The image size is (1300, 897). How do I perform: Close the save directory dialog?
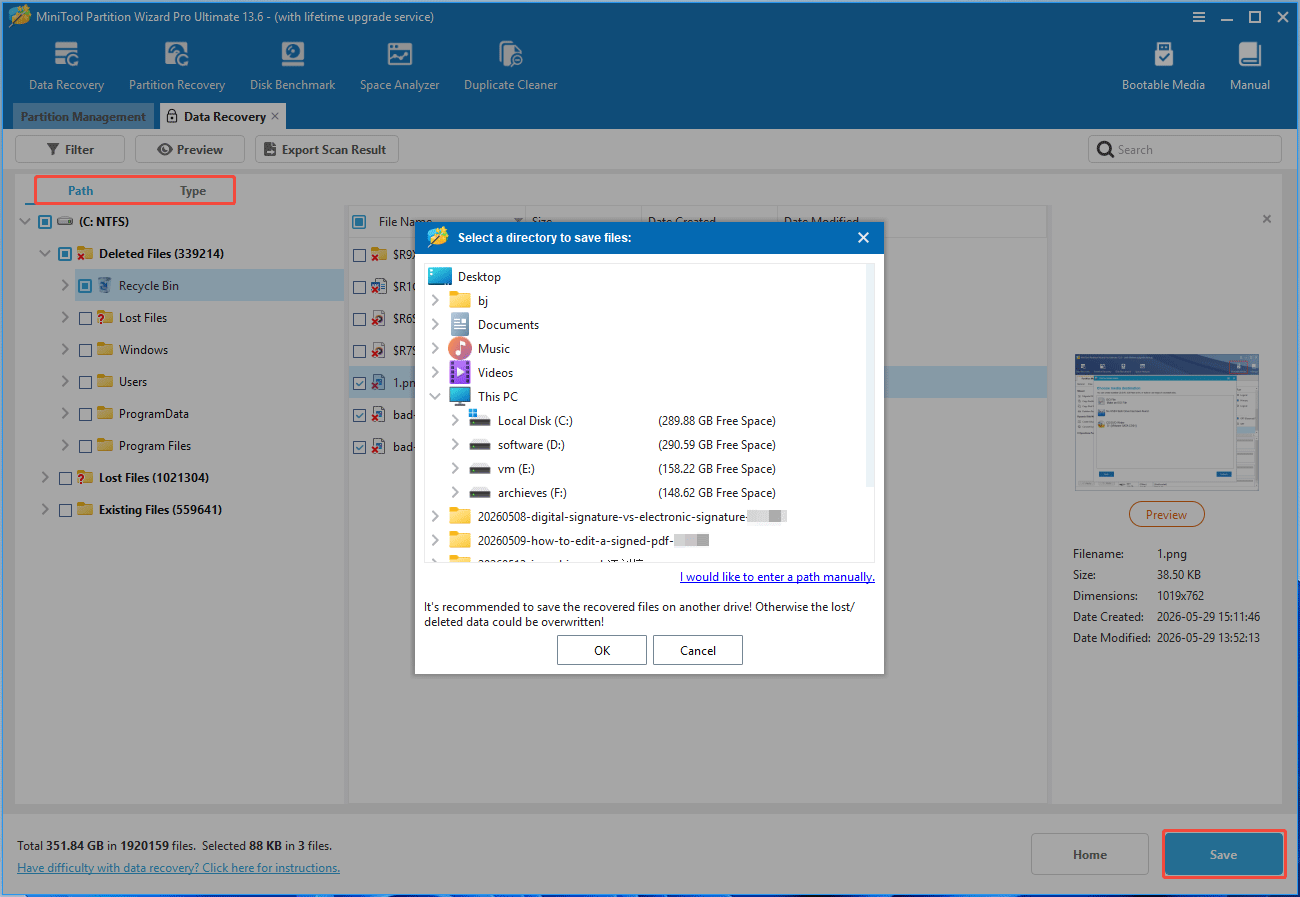coord(864,238)
